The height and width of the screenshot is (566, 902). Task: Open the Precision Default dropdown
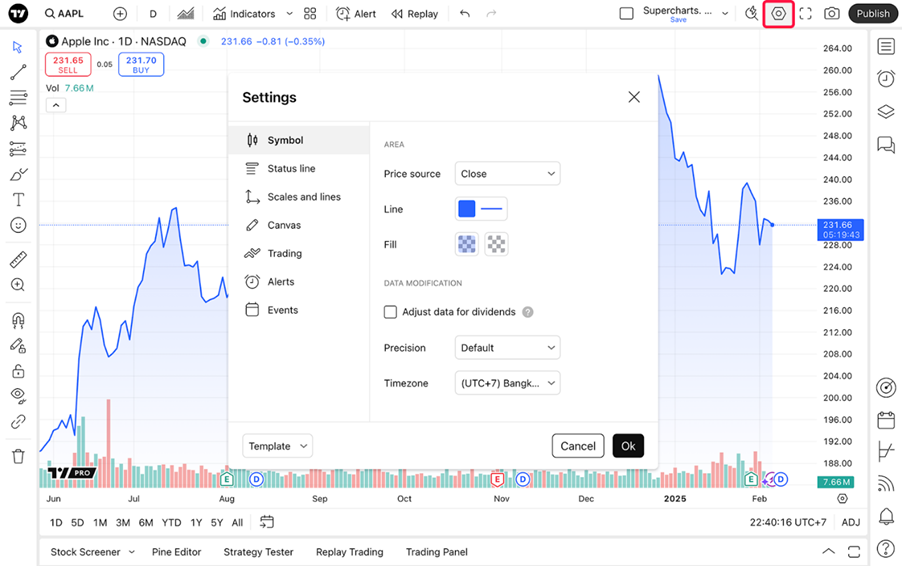click(x=507, y=347)
